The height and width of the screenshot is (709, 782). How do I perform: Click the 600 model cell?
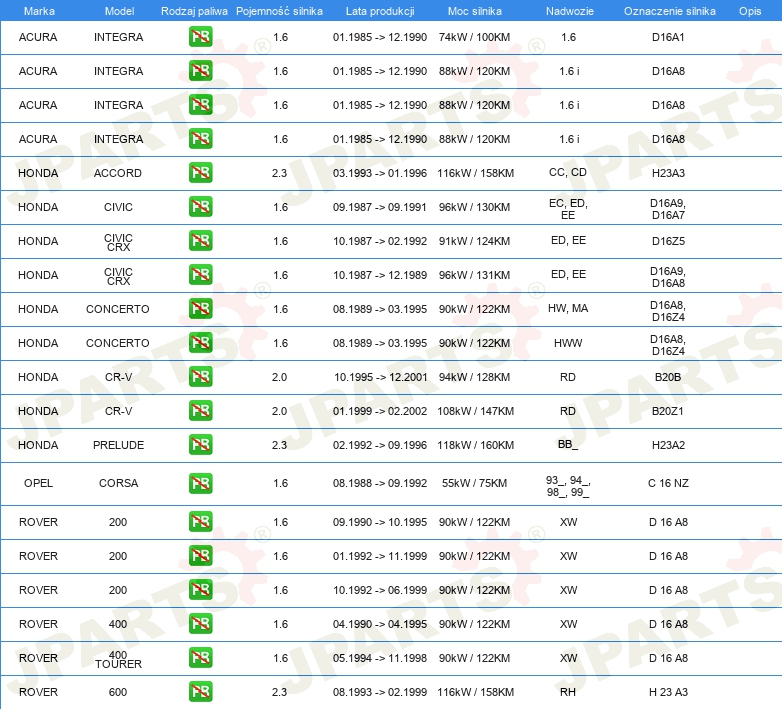tap(118, 692)
